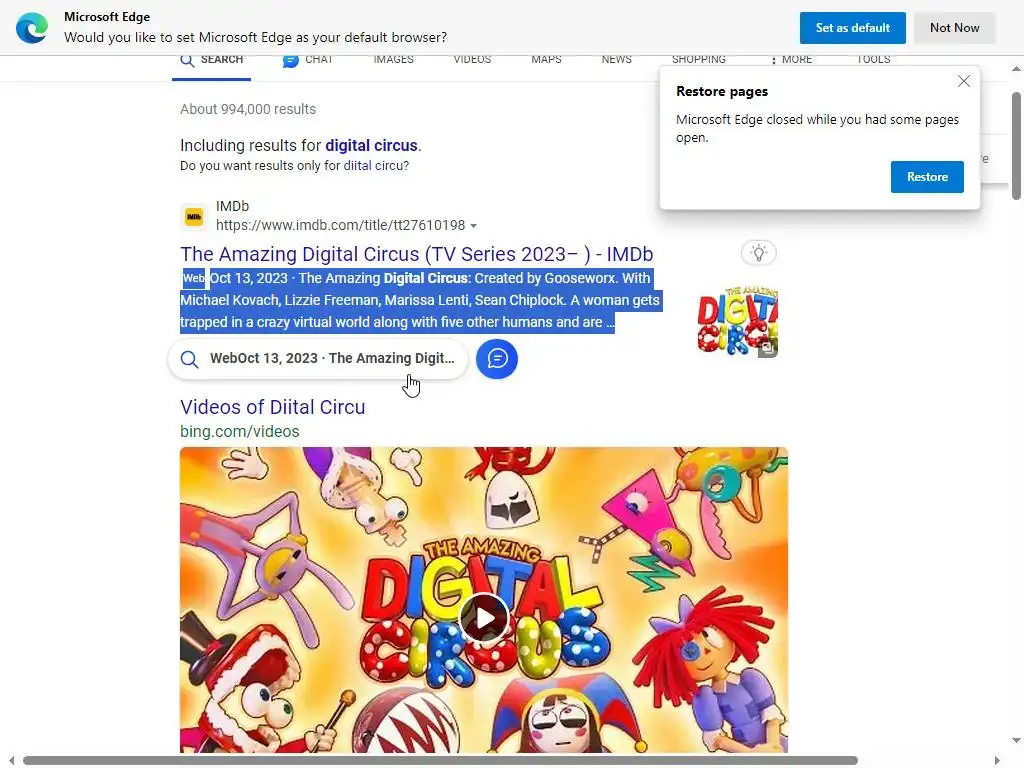Click magnifier icon in selection popup
This screenshot has width=1024, height=768.
click(x=189, y=359)
